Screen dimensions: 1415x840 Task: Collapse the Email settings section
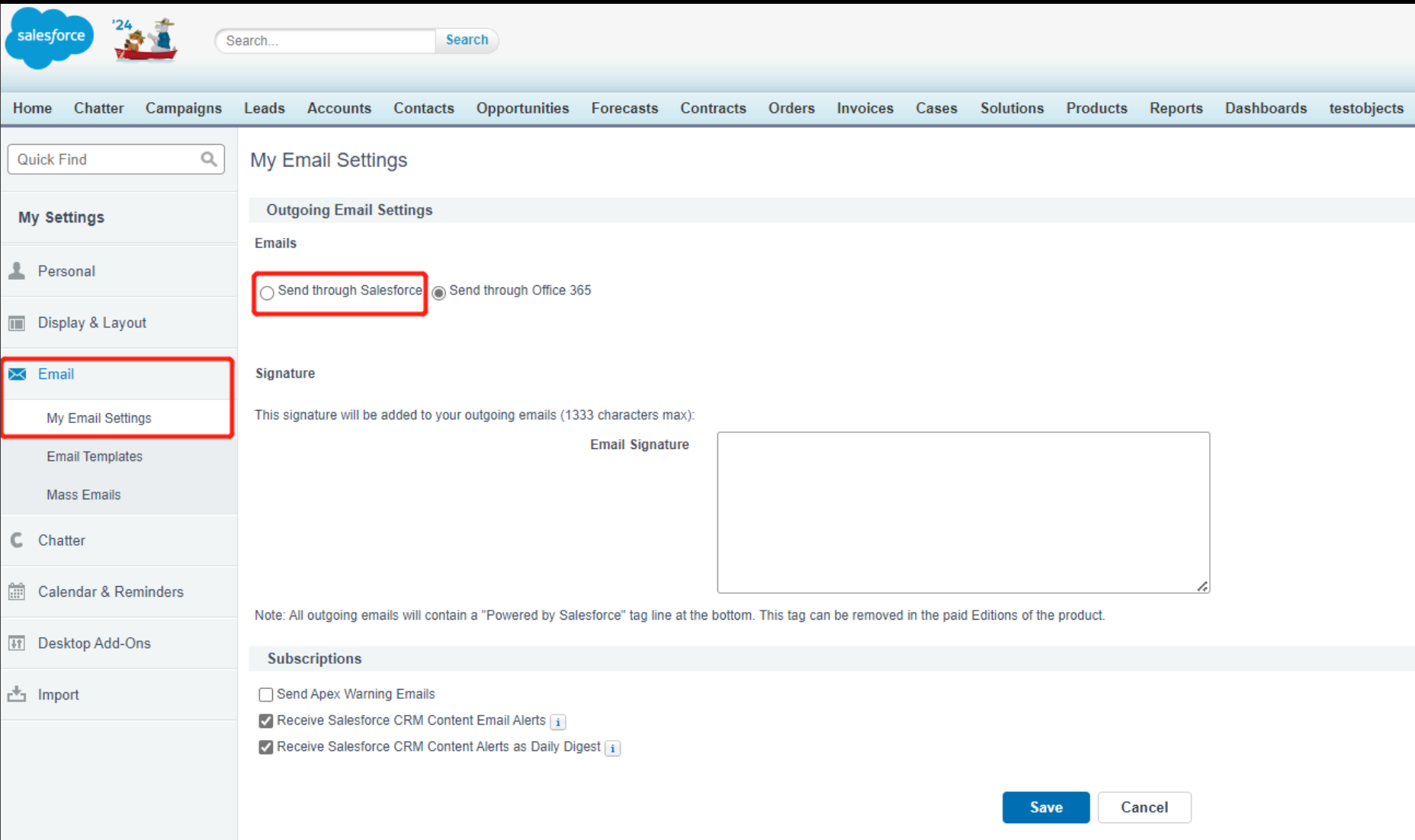[x=56, y=374]
